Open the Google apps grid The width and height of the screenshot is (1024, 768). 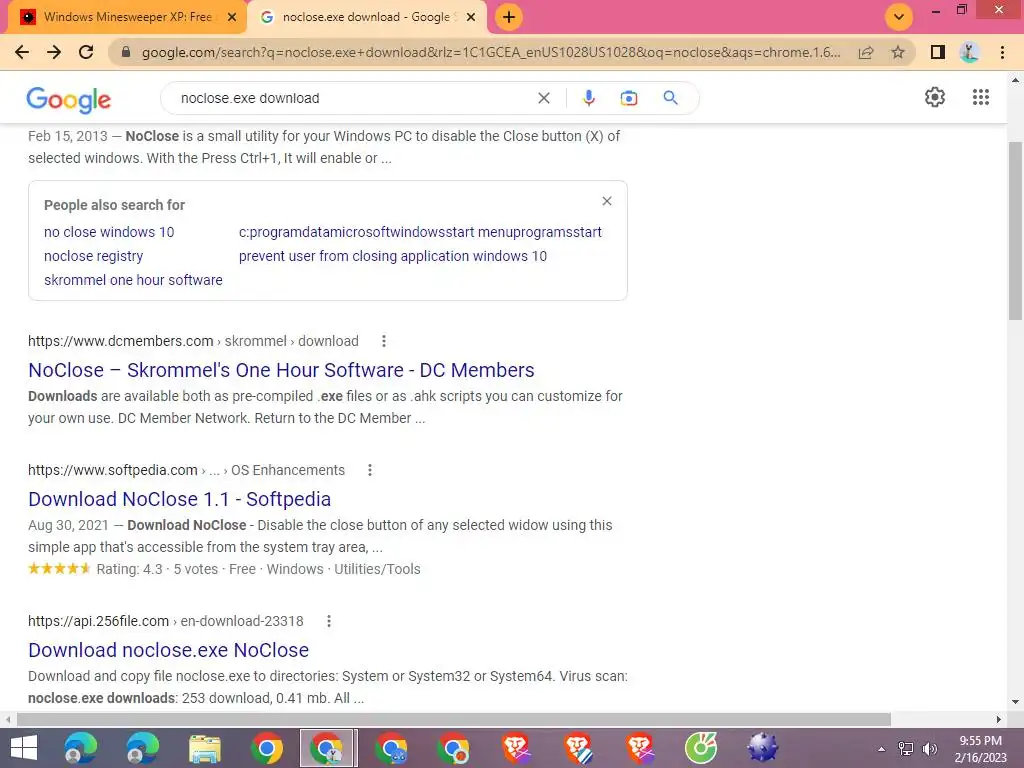(981, 97)
